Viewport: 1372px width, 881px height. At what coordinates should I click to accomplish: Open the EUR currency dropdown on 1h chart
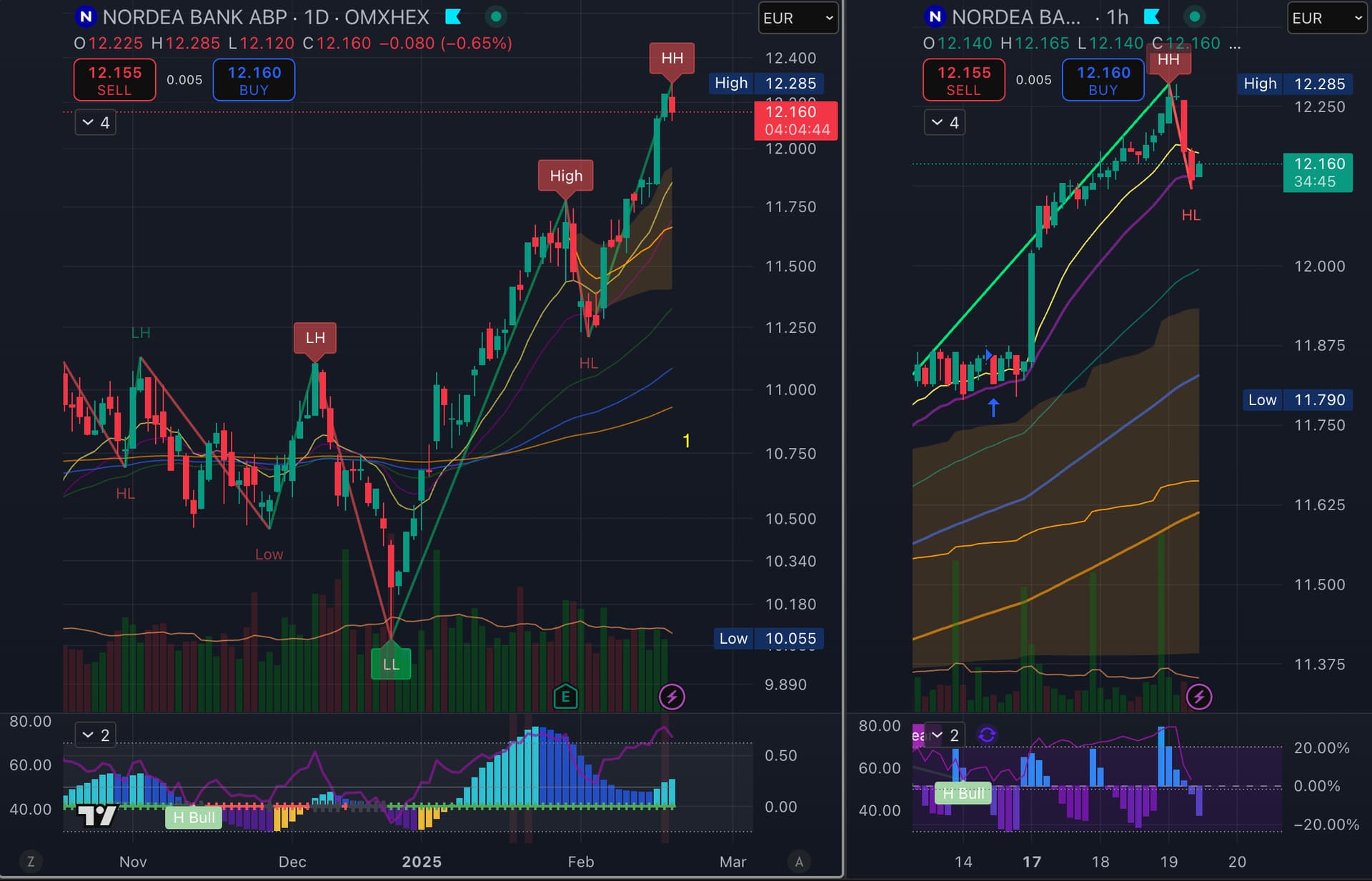[x=1327, y=18]
